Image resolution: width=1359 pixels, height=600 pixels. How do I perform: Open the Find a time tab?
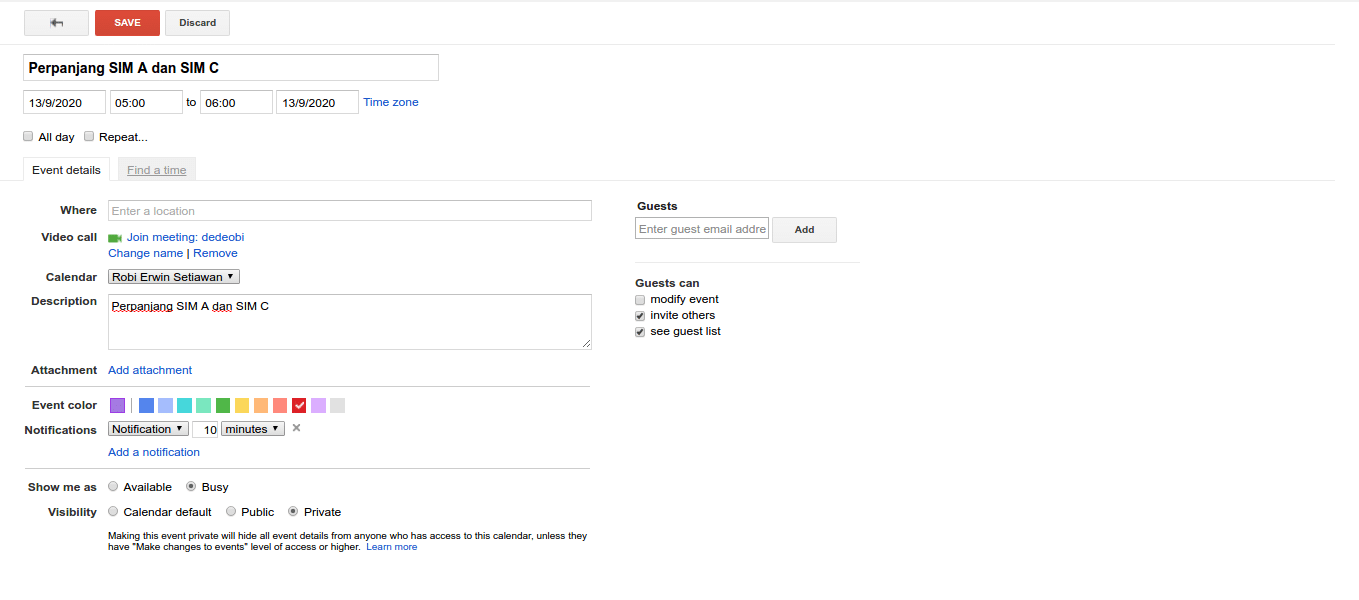click(x=157, y=170)
